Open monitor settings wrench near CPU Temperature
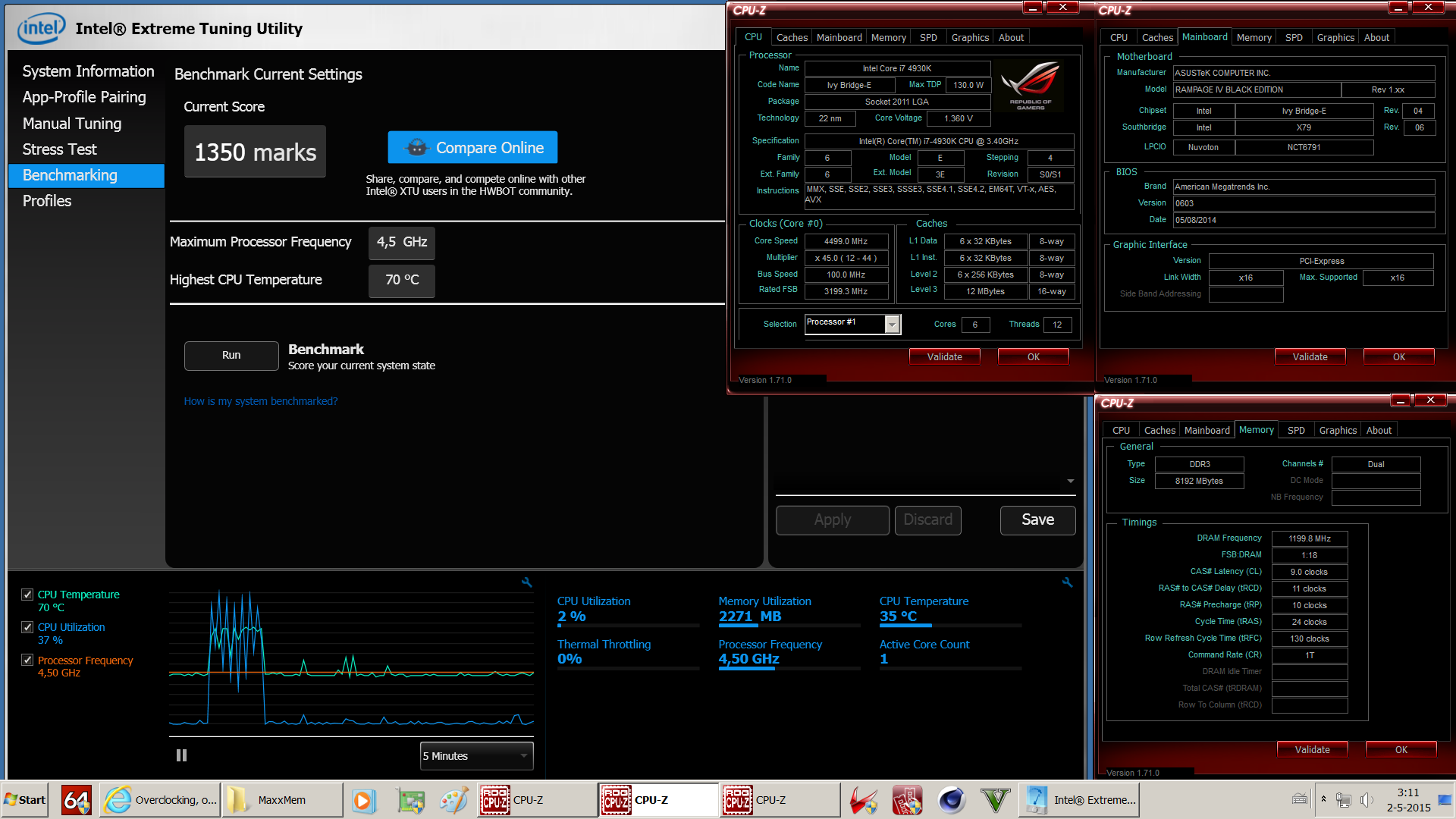This screenshot has height=819, width=1456. pyautogui.click(x=1067, y=582)
